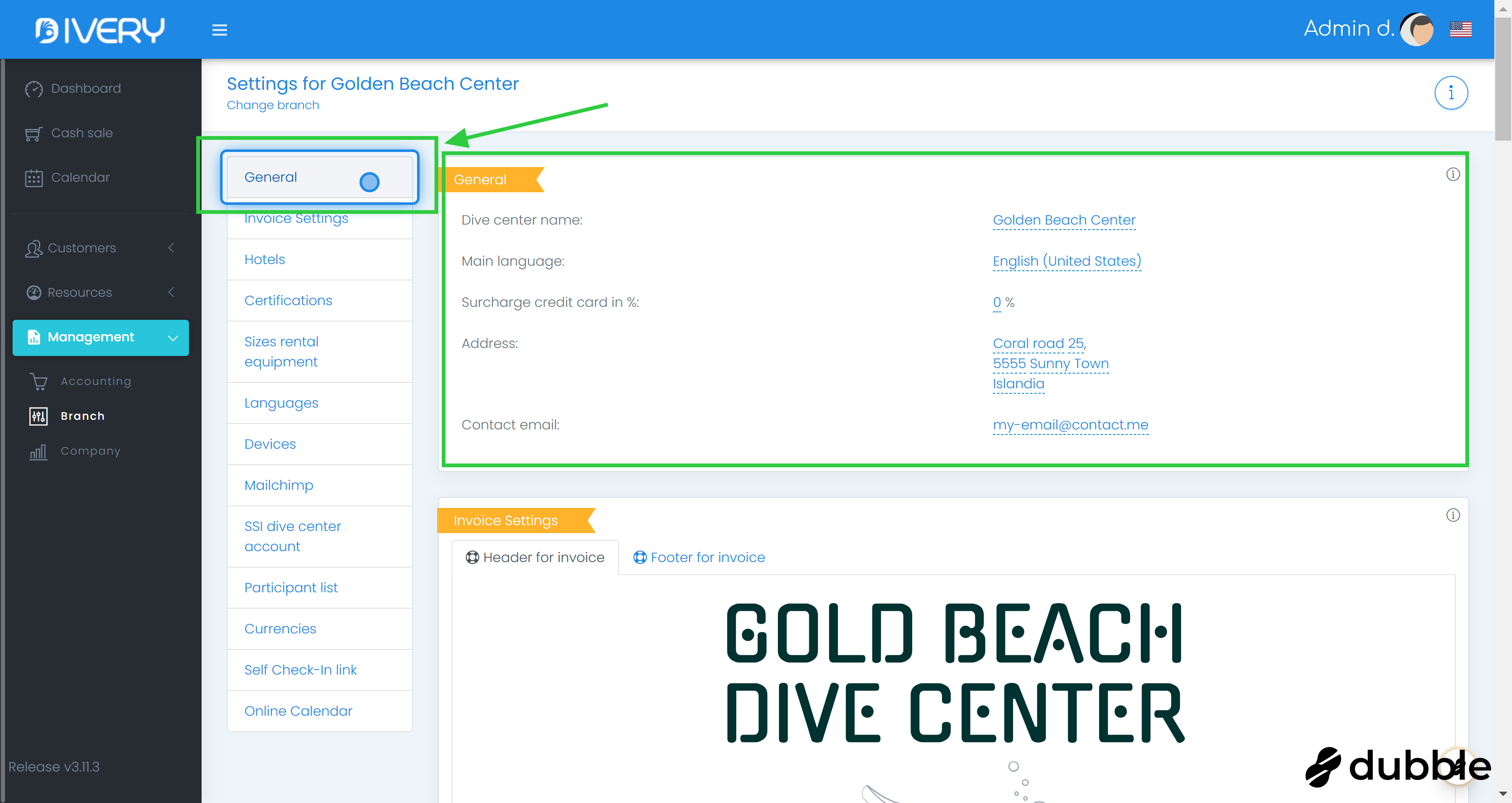Click info icon in Invoice Settings panel
The height and width of the screenshot is (803, 1512).
click(x=1453, y=515)
